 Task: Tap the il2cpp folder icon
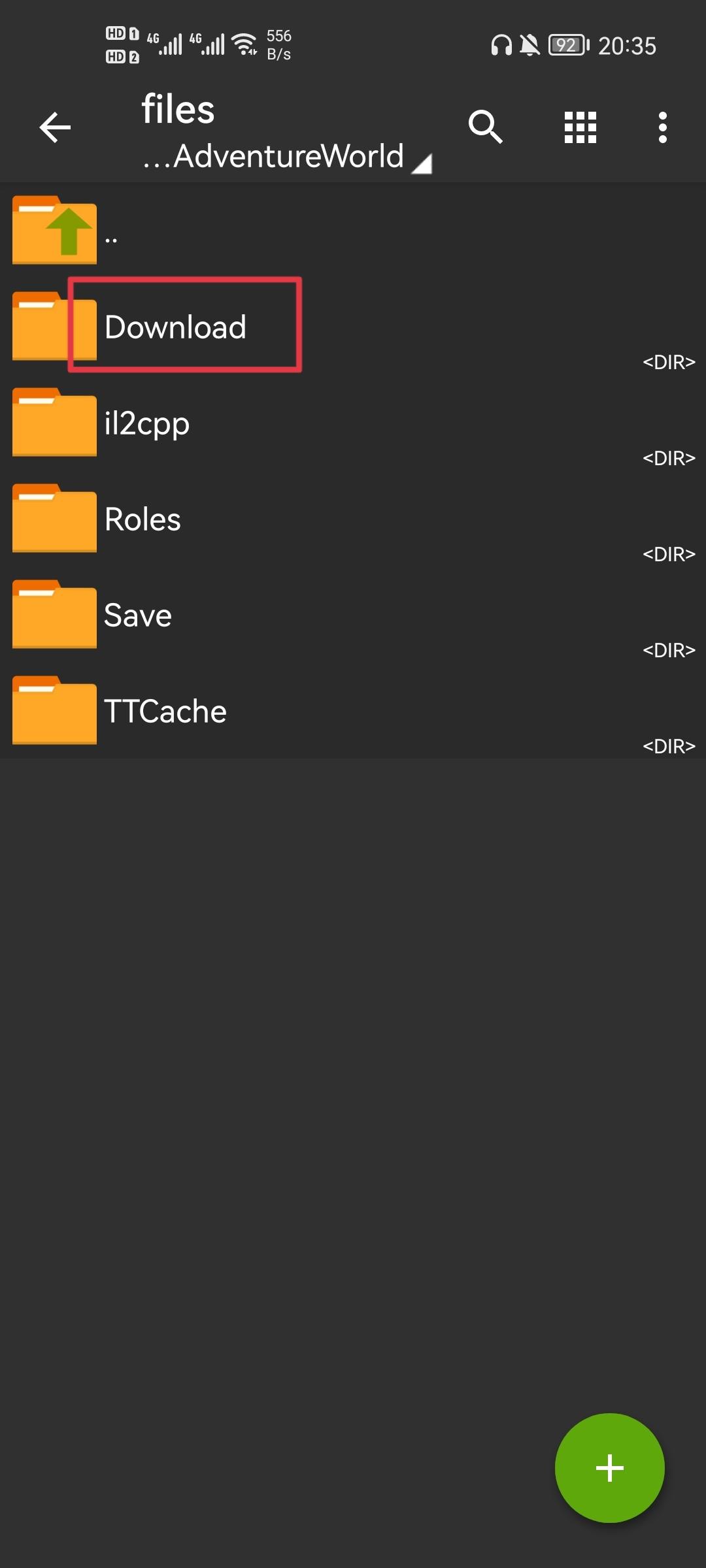pyautogui.click(x=55, y=422)
